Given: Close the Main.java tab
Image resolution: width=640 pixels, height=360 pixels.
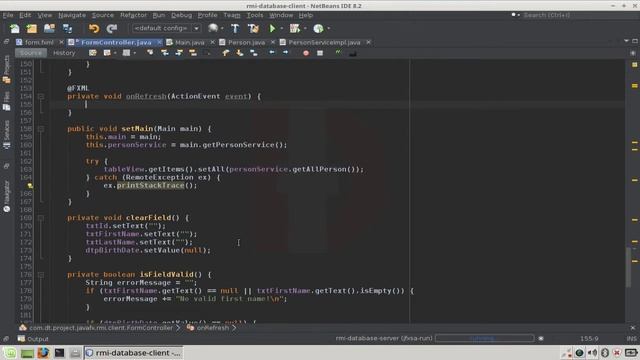Looking at the screenshot, I should point(212,42).
